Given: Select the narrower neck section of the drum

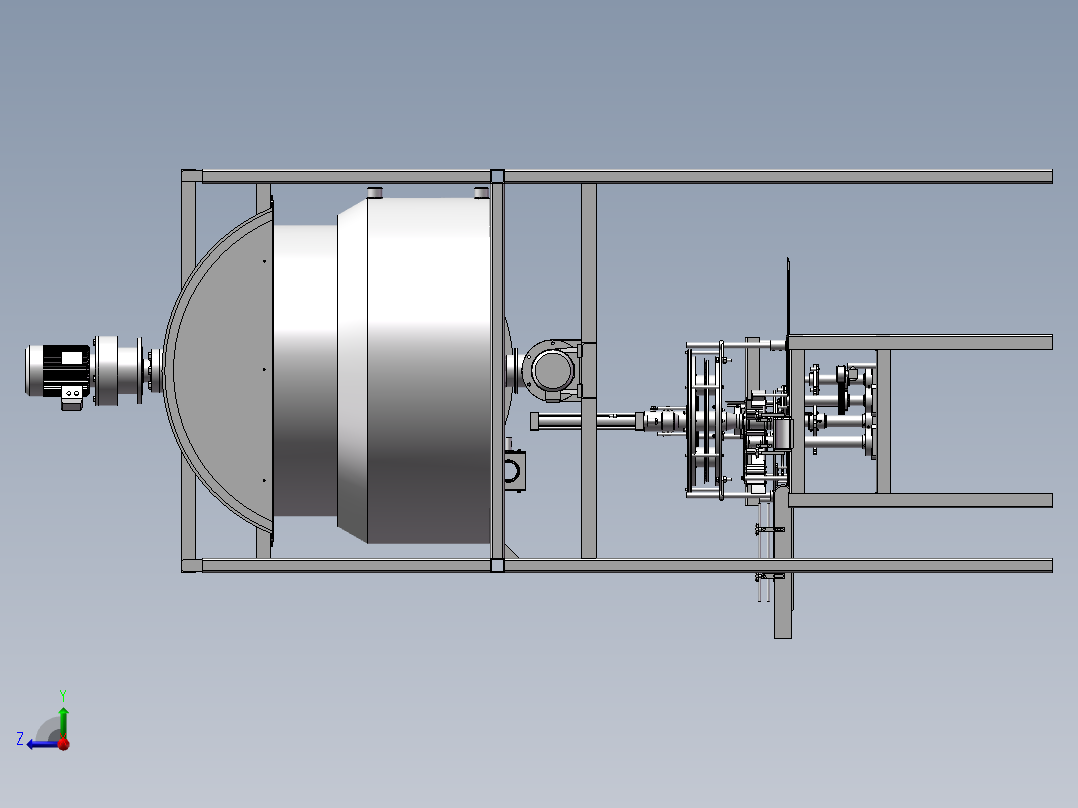Looking at the screenshot, I should coord(305,371).
